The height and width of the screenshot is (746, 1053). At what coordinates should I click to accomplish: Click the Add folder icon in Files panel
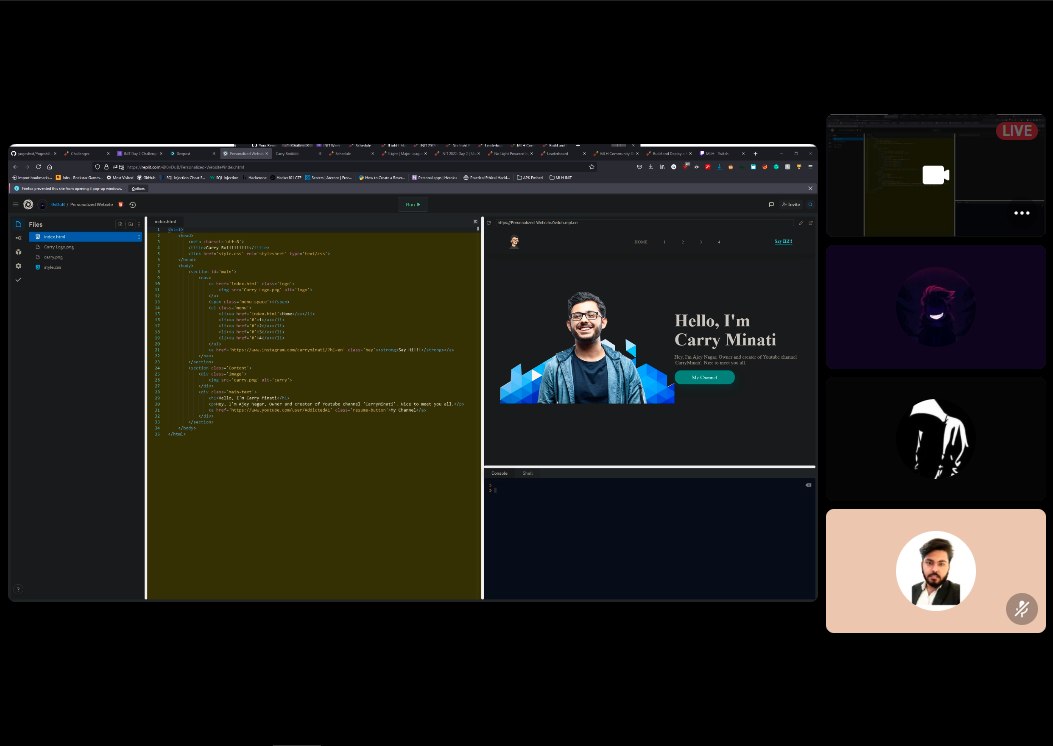click(x=130, y=224)
